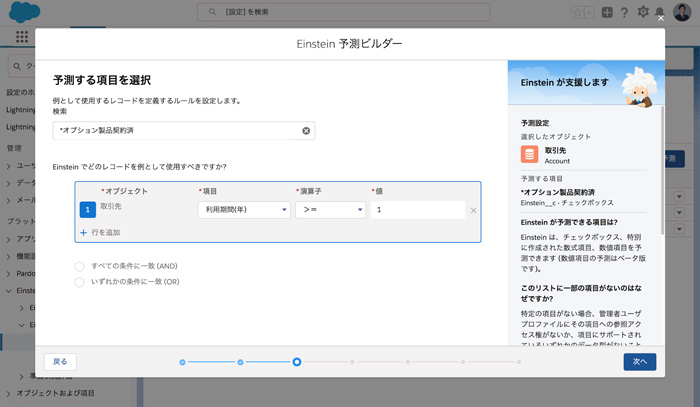The image size is (700, 407).
Task: Click the Account object icon in sidebar
Action: (x=529, y=154)
